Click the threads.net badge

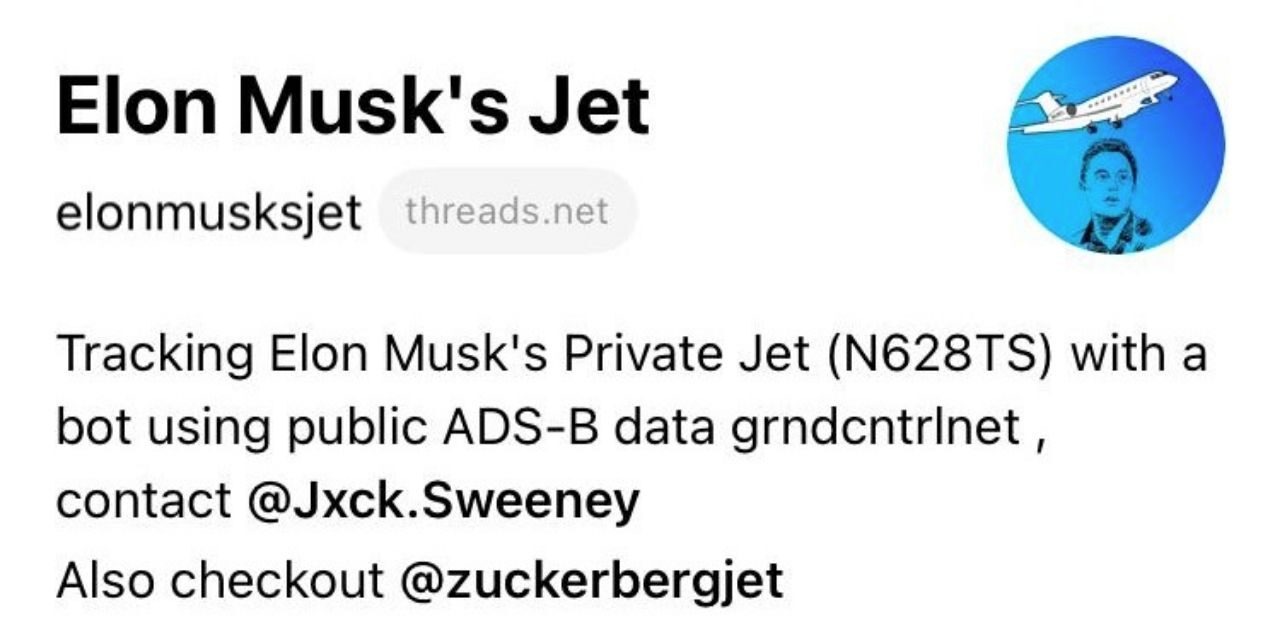coord(507,212)
